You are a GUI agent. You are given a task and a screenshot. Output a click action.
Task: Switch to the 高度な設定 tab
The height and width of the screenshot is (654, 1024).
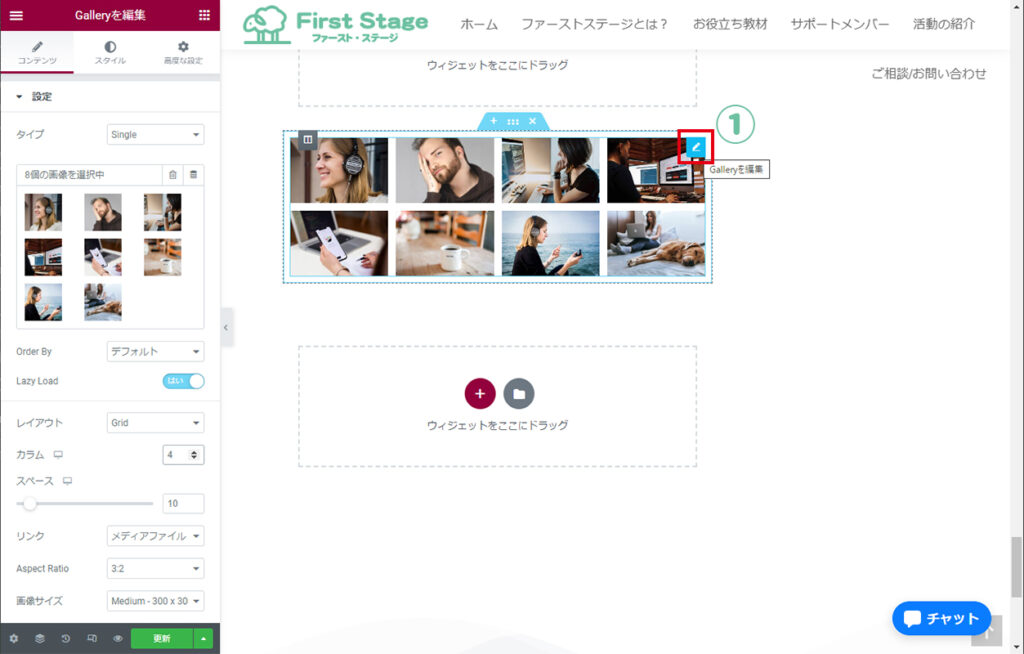(x=183, y=53)
